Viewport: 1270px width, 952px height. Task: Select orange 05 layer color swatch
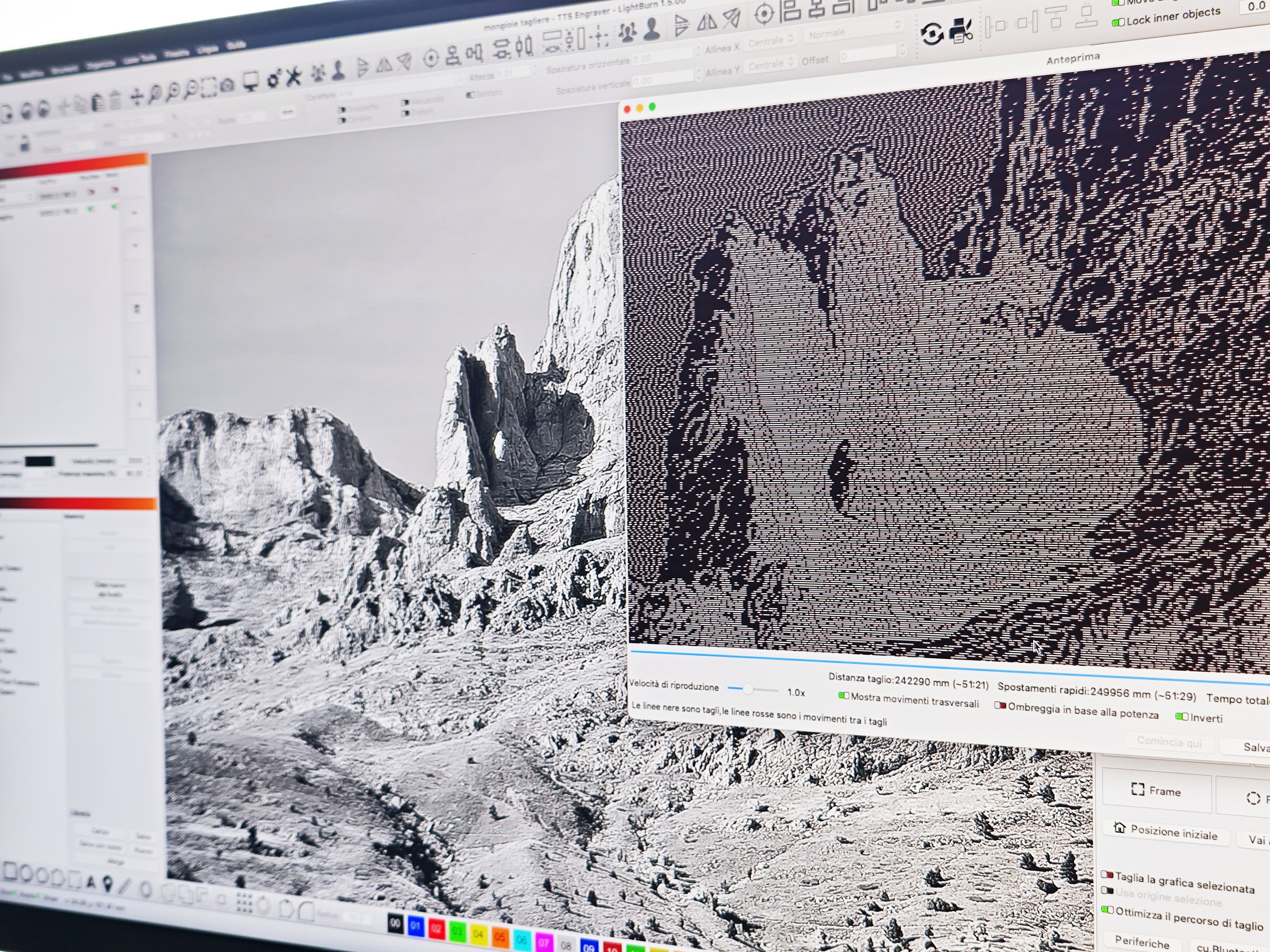pyautogui.click(x=500, y=937)
